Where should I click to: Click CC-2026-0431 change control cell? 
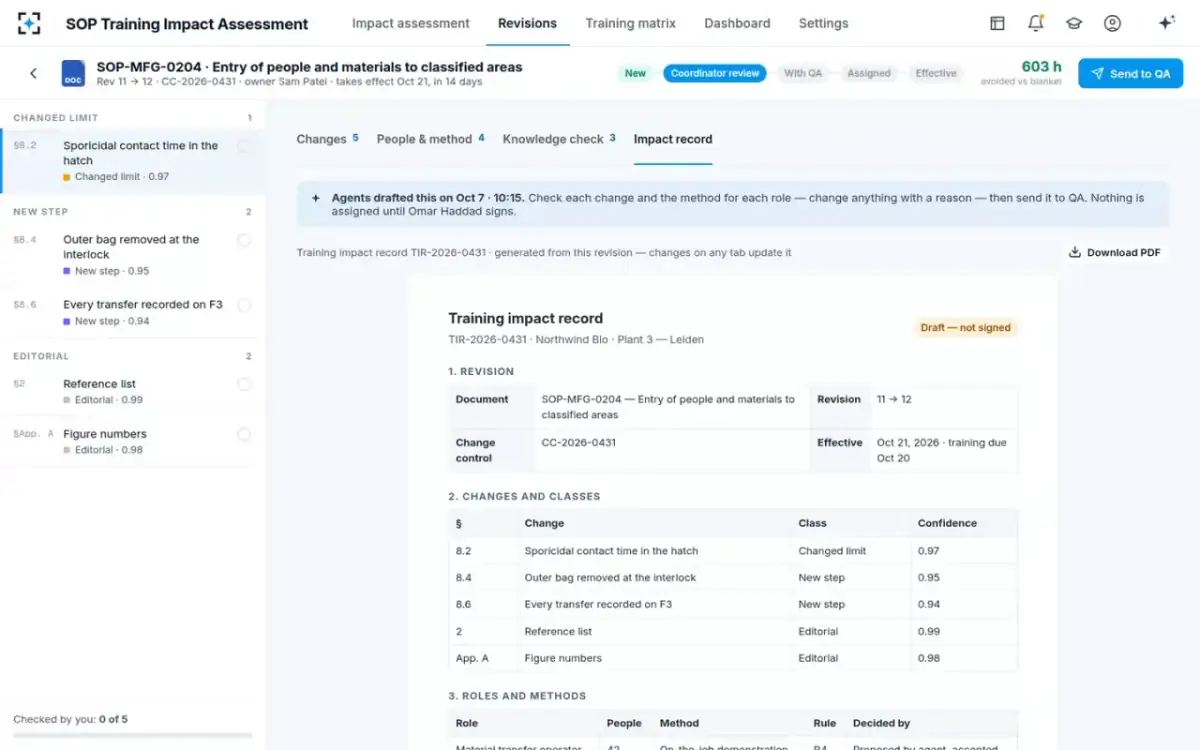point(579,442)
